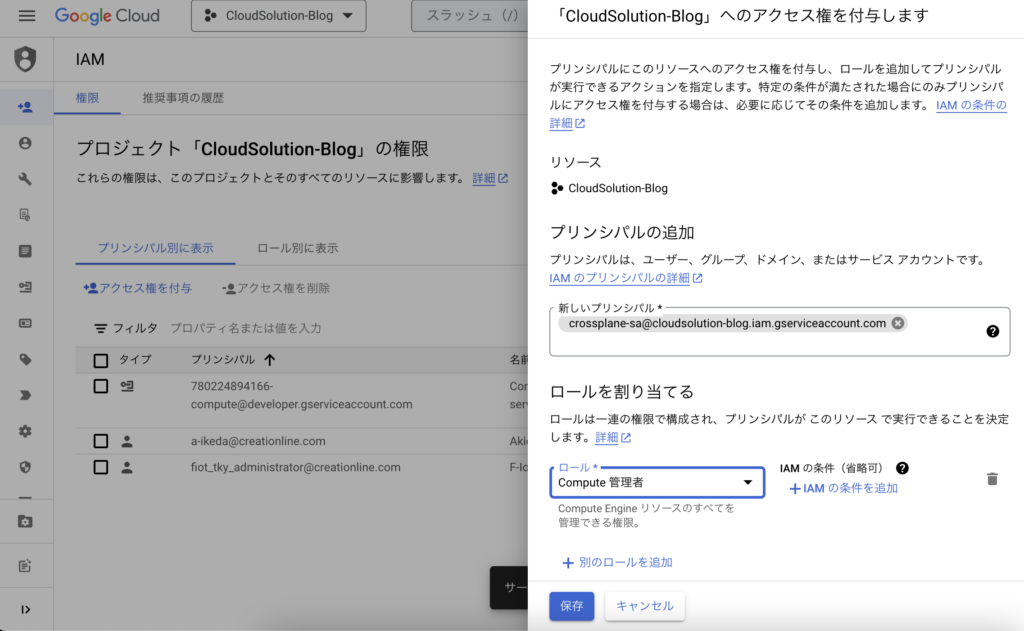
Task: Click help icon next to IAM の条件
Action: (902, 468)
